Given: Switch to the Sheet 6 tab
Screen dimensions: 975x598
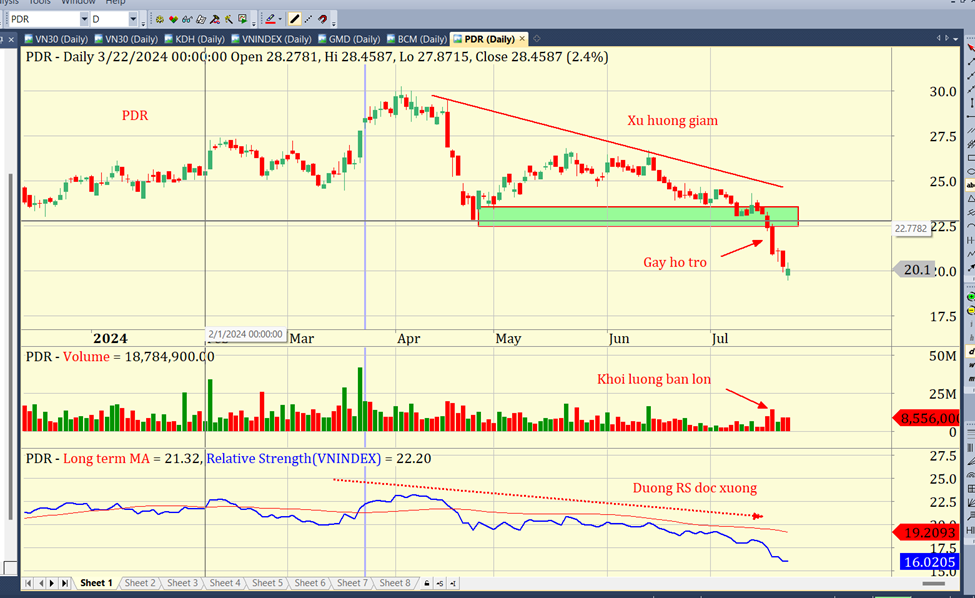Looking at the screenshot, I should tap(310, 583).
